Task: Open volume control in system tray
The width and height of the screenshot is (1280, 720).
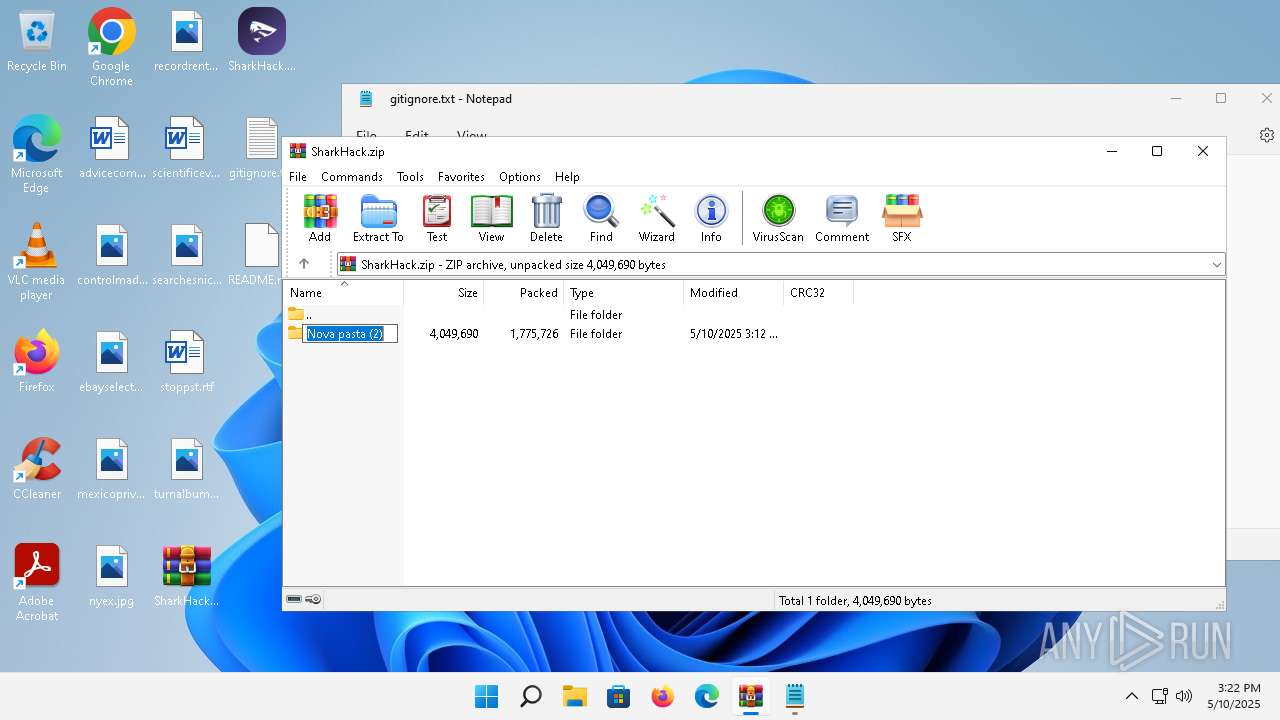Action: [x=1184, y=696]
